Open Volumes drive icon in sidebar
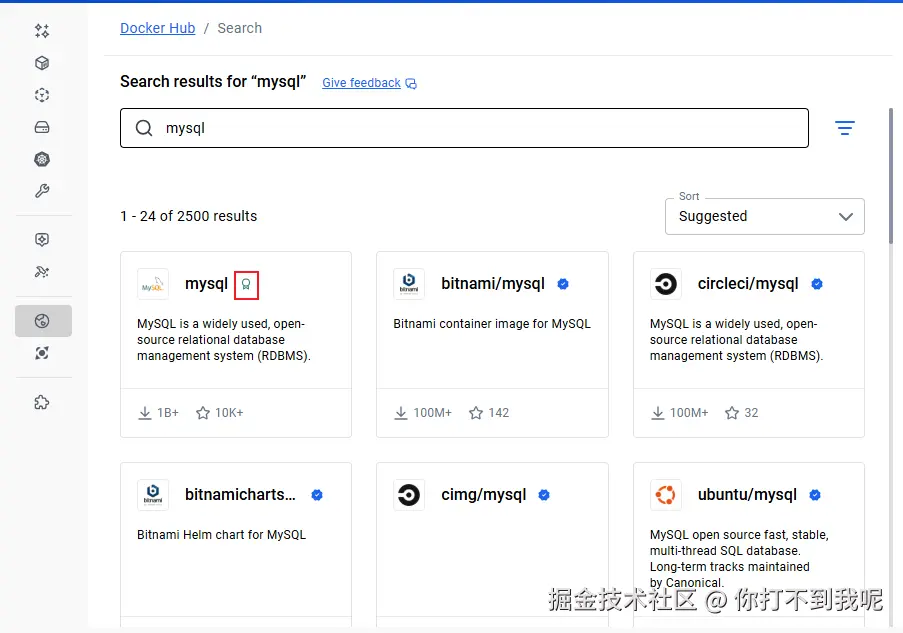The width and height of the screenshot is (903, 633). [x=42, y=127]
